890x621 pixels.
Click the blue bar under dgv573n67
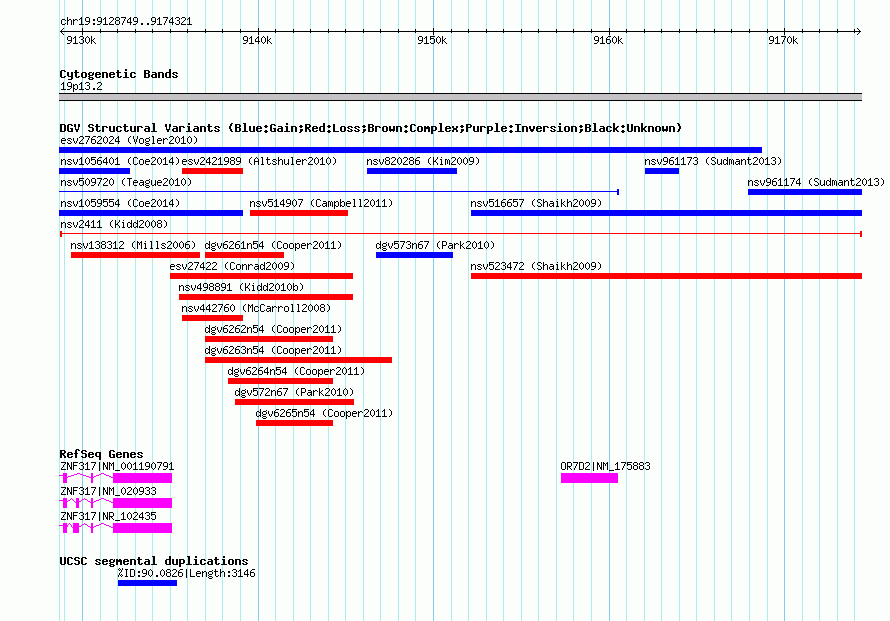[x=414, y=255]
